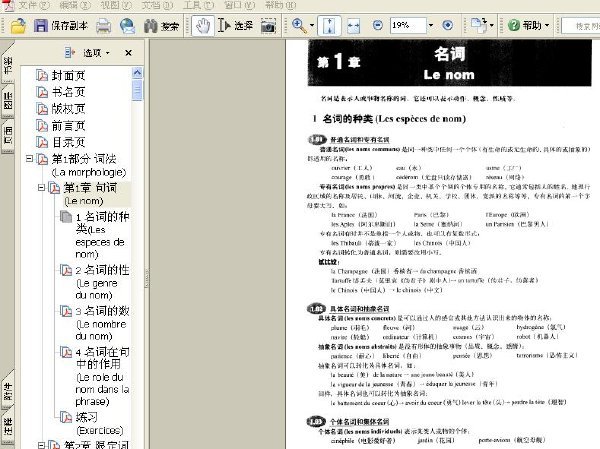The height and width of the screenshot is (449, 600).
Task: Click the Email globe icon in toolbar
Action: (127, 26)
